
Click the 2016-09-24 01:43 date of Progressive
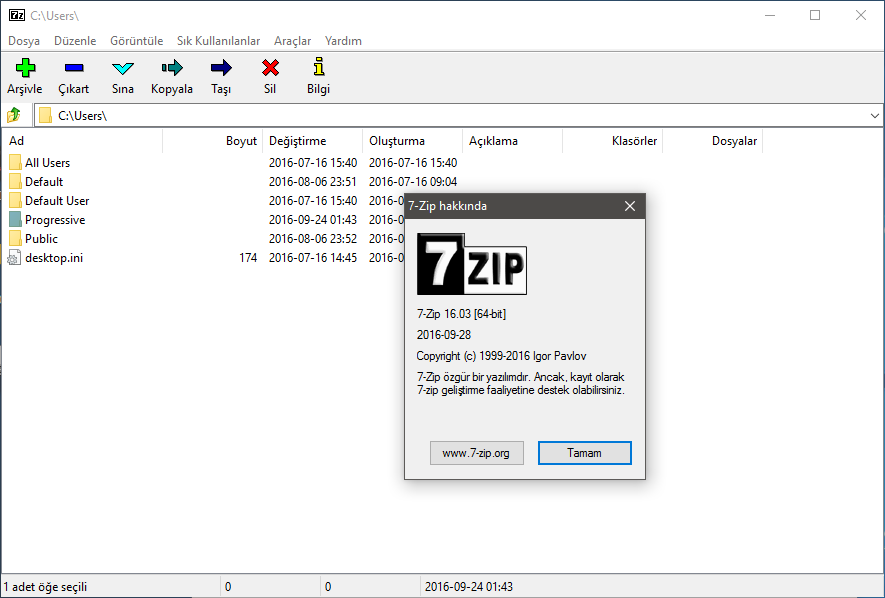(x=313, y=219)
